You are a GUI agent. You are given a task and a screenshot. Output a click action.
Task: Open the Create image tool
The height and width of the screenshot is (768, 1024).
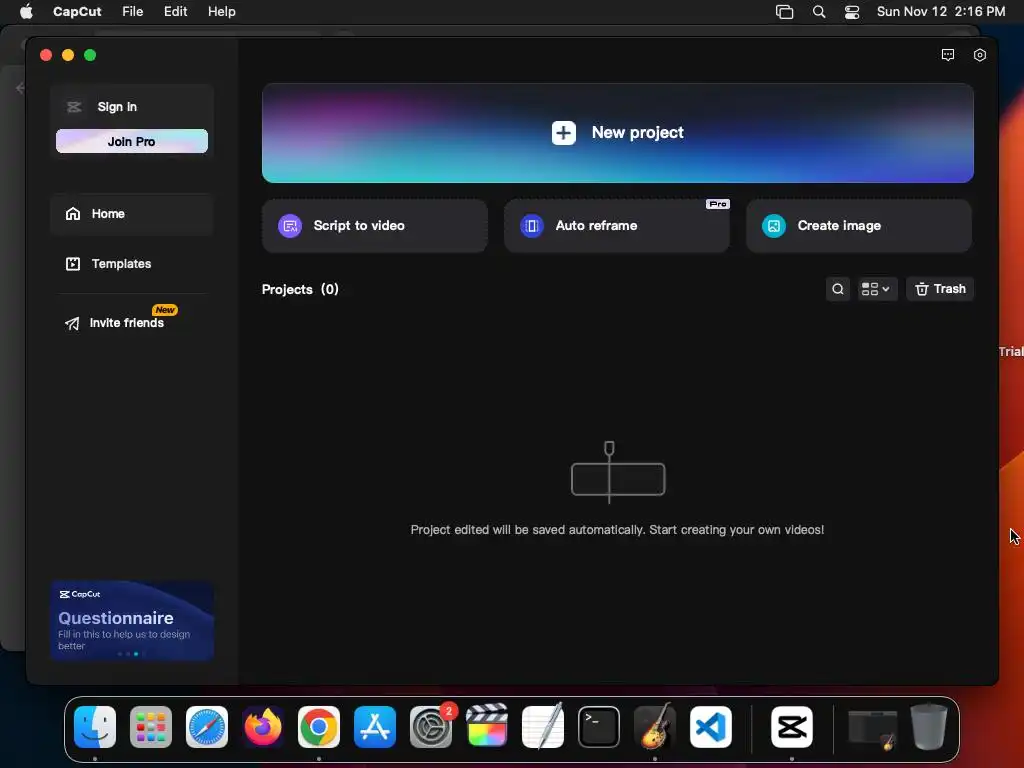[x=859, y=225]
